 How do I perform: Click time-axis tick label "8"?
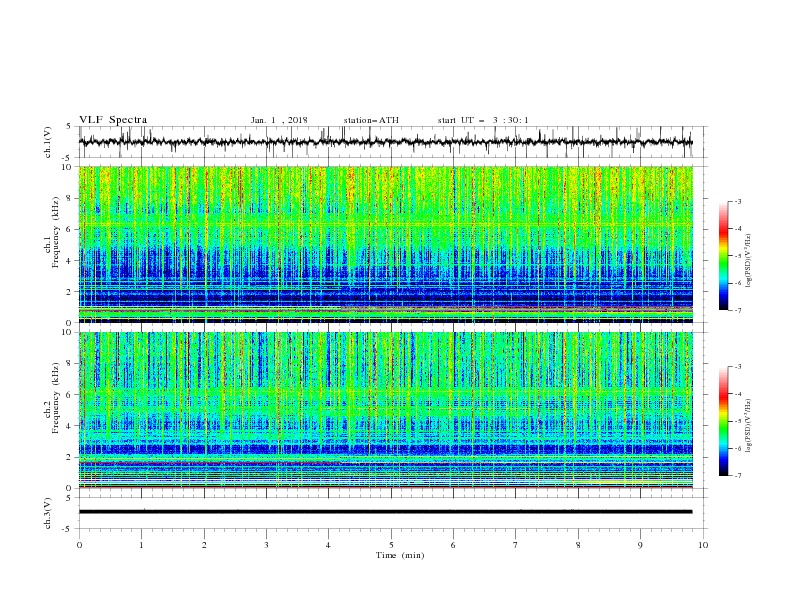(x=578, y=545)
